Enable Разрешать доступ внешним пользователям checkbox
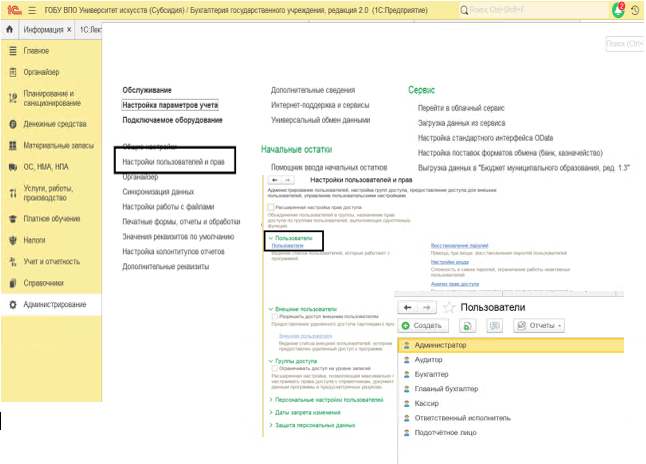Viewport: 646px width, 464px height. (x=274, y=316)
